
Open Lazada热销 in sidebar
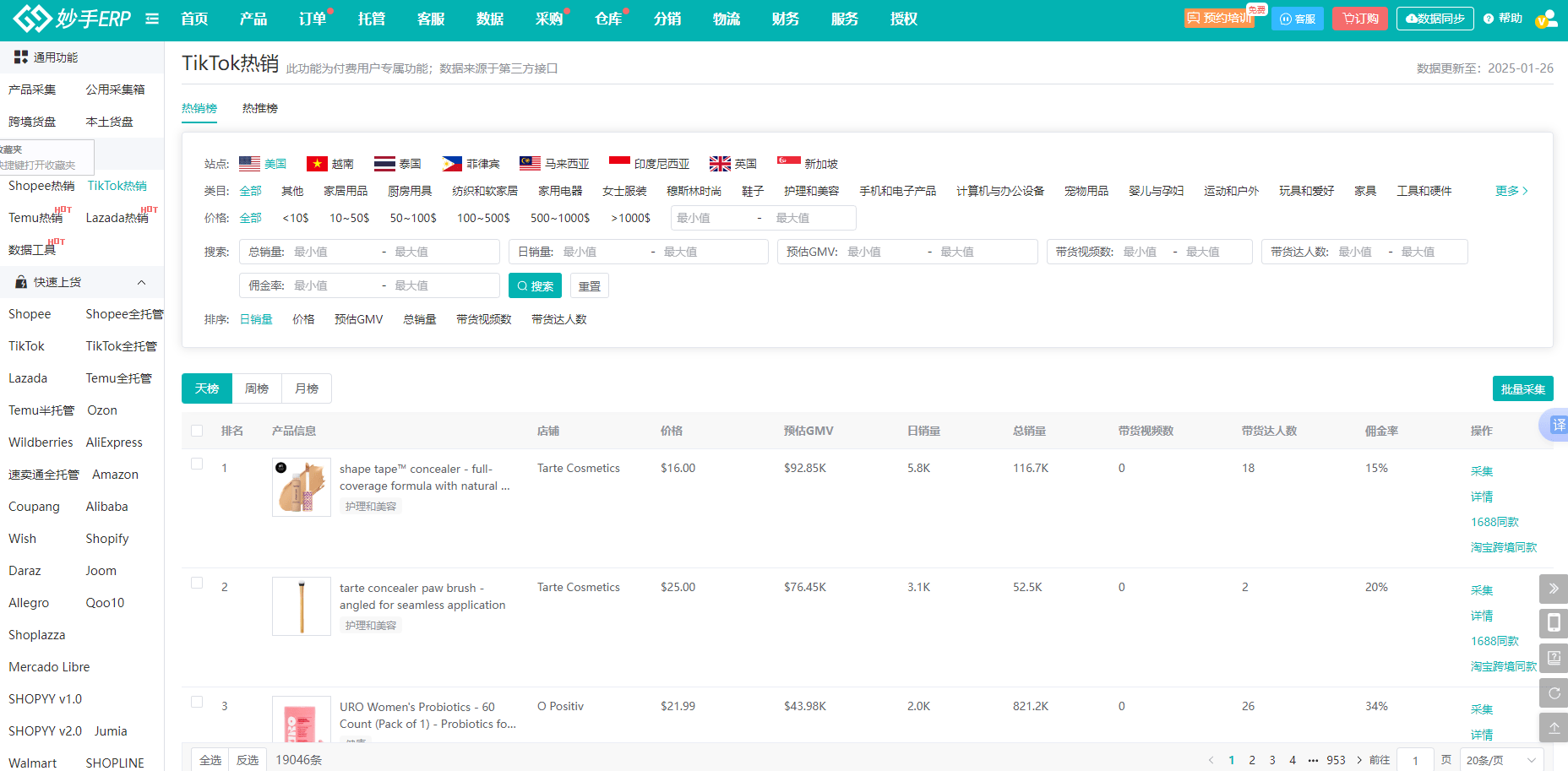click(117, 218)
